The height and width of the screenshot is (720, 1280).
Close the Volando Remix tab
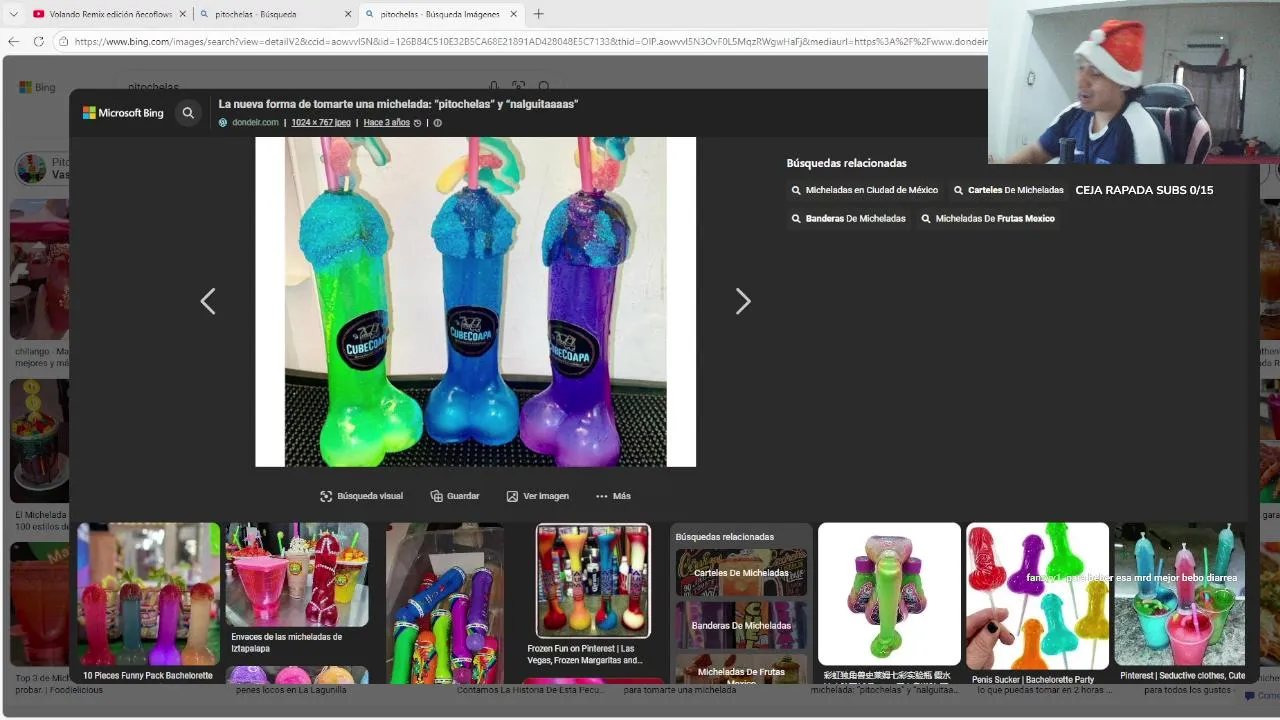pyautogui.click(x=183, y=14)
